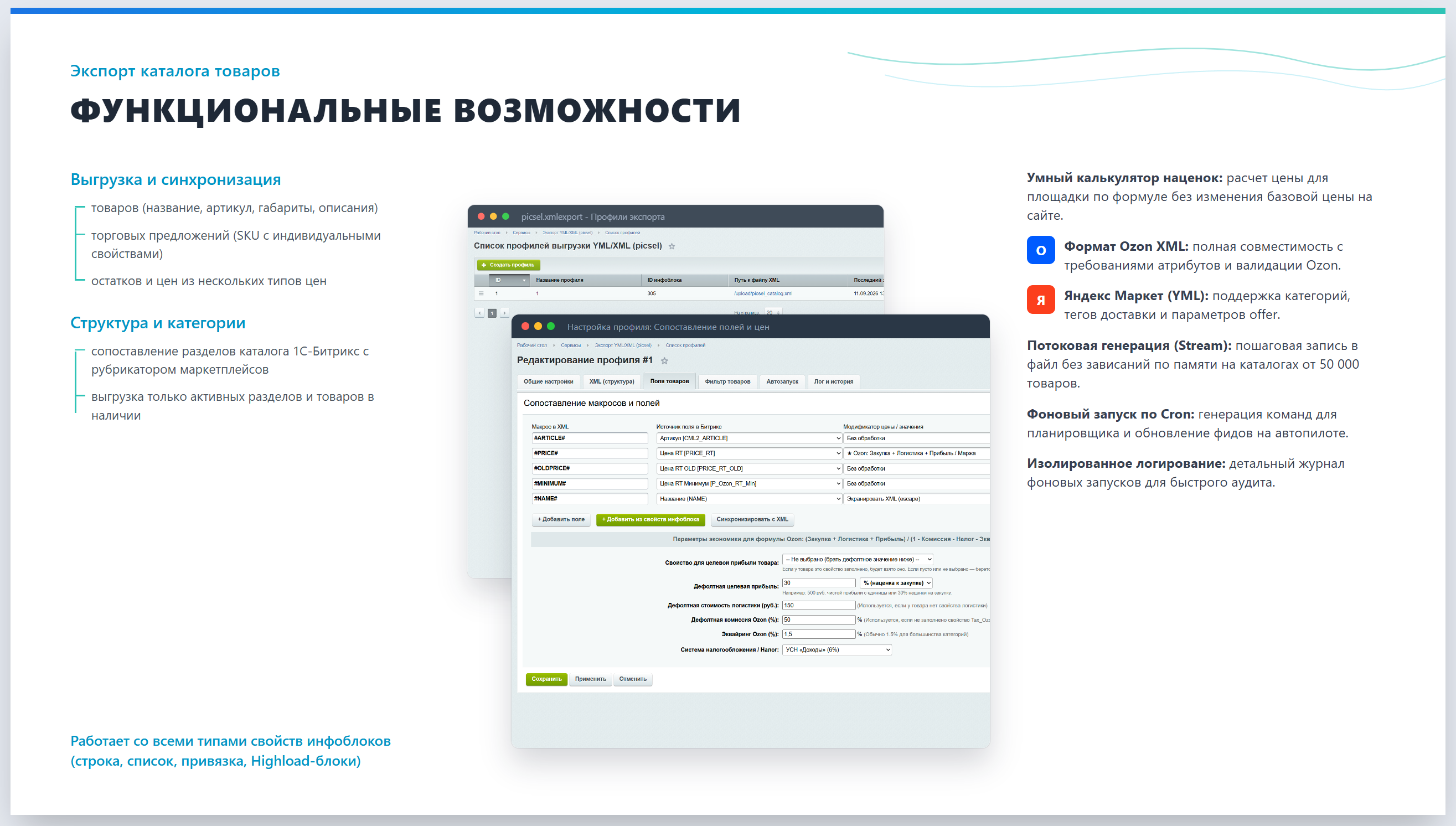1456x826 pixels.
Task: Open row actions menu for profile 1
Action: (481, 293)
